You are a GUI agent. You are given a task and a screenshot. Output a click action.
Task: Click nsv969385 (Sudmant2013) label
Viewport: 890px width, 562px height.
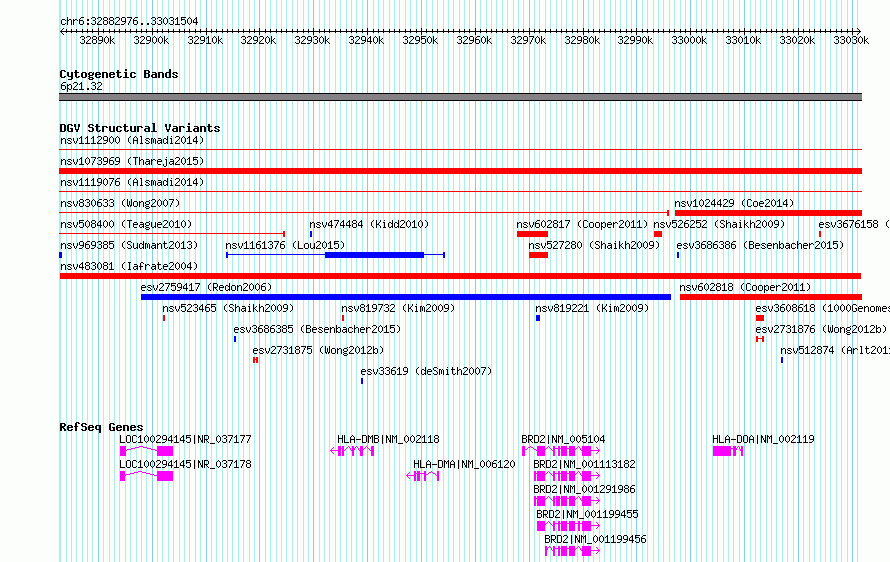pyautogui.click(x=129, y=245)
